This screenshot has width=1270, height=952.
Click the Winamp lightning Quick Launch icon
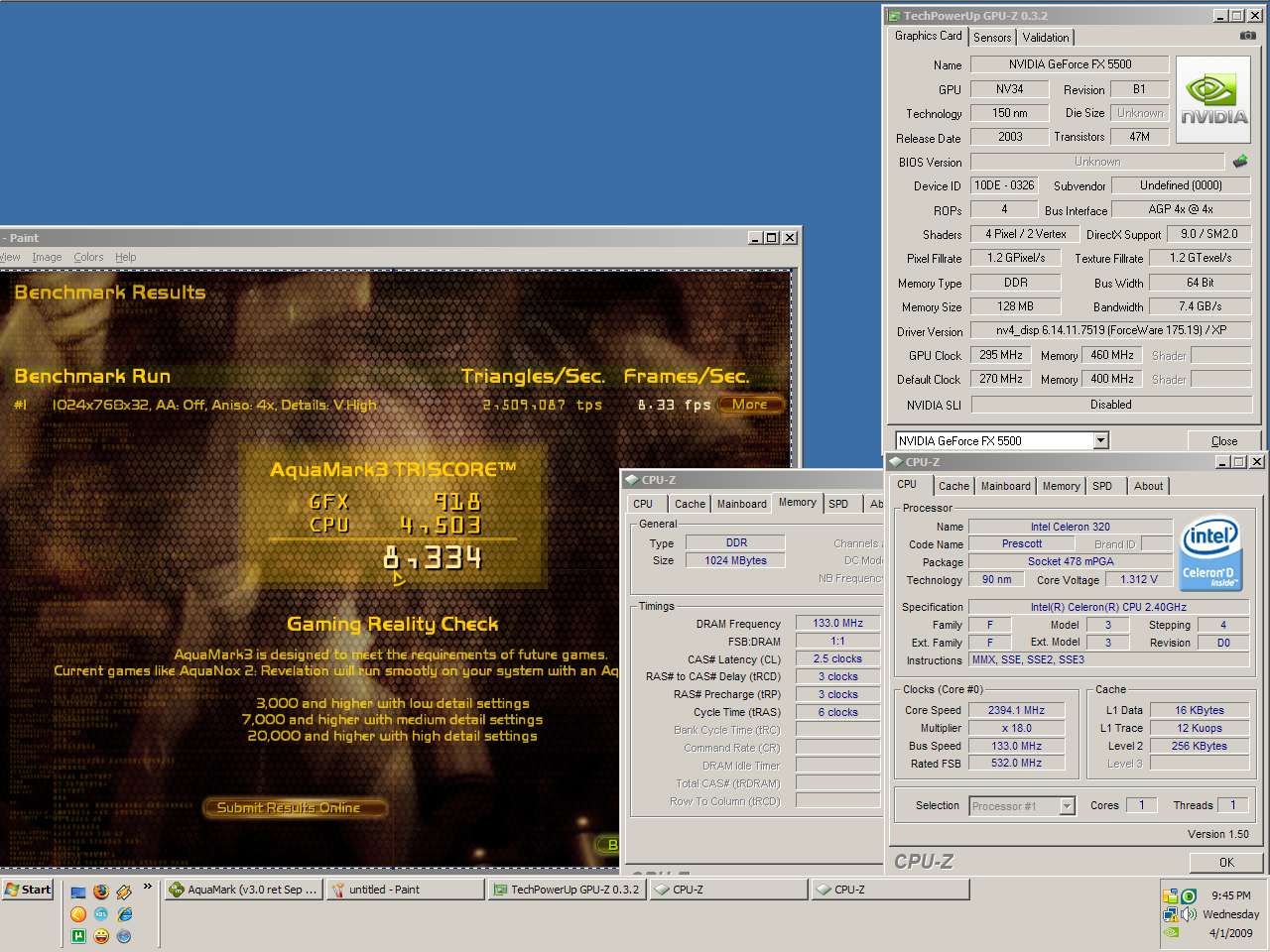pos(124,892)
